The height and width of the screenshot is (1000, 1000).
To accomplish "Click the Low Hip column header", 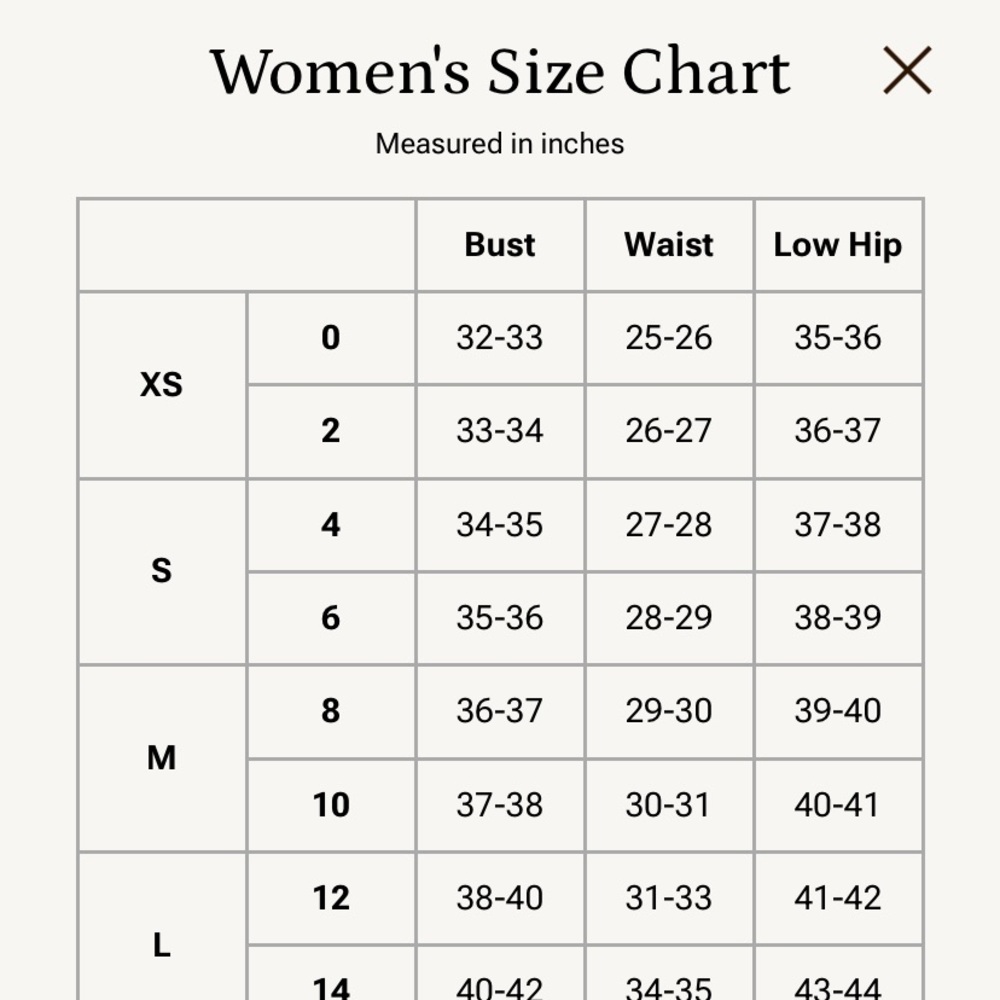I will (x=838, y=246).
